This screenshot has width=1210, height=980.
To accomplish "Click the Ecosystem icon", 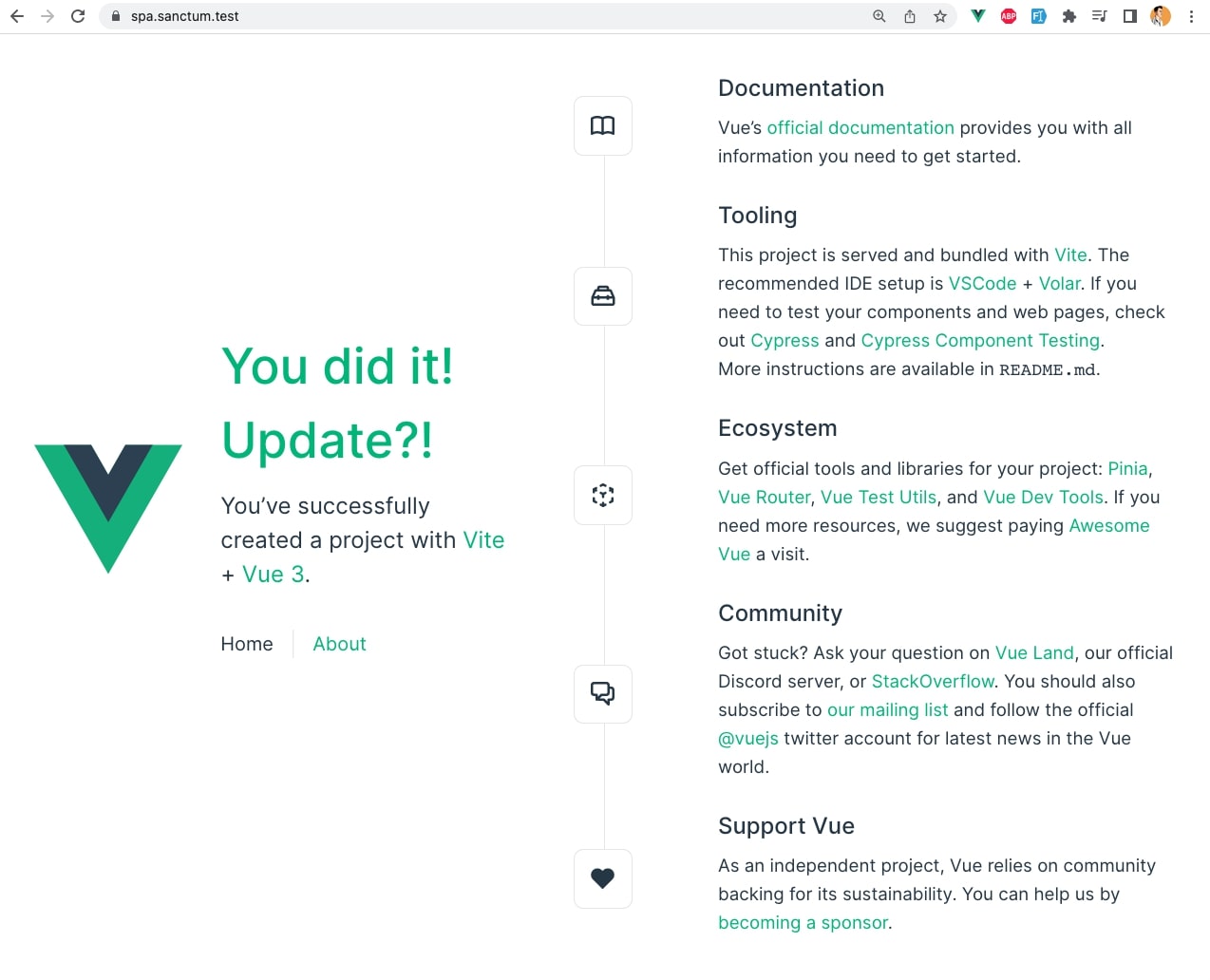I will (603, 495).
